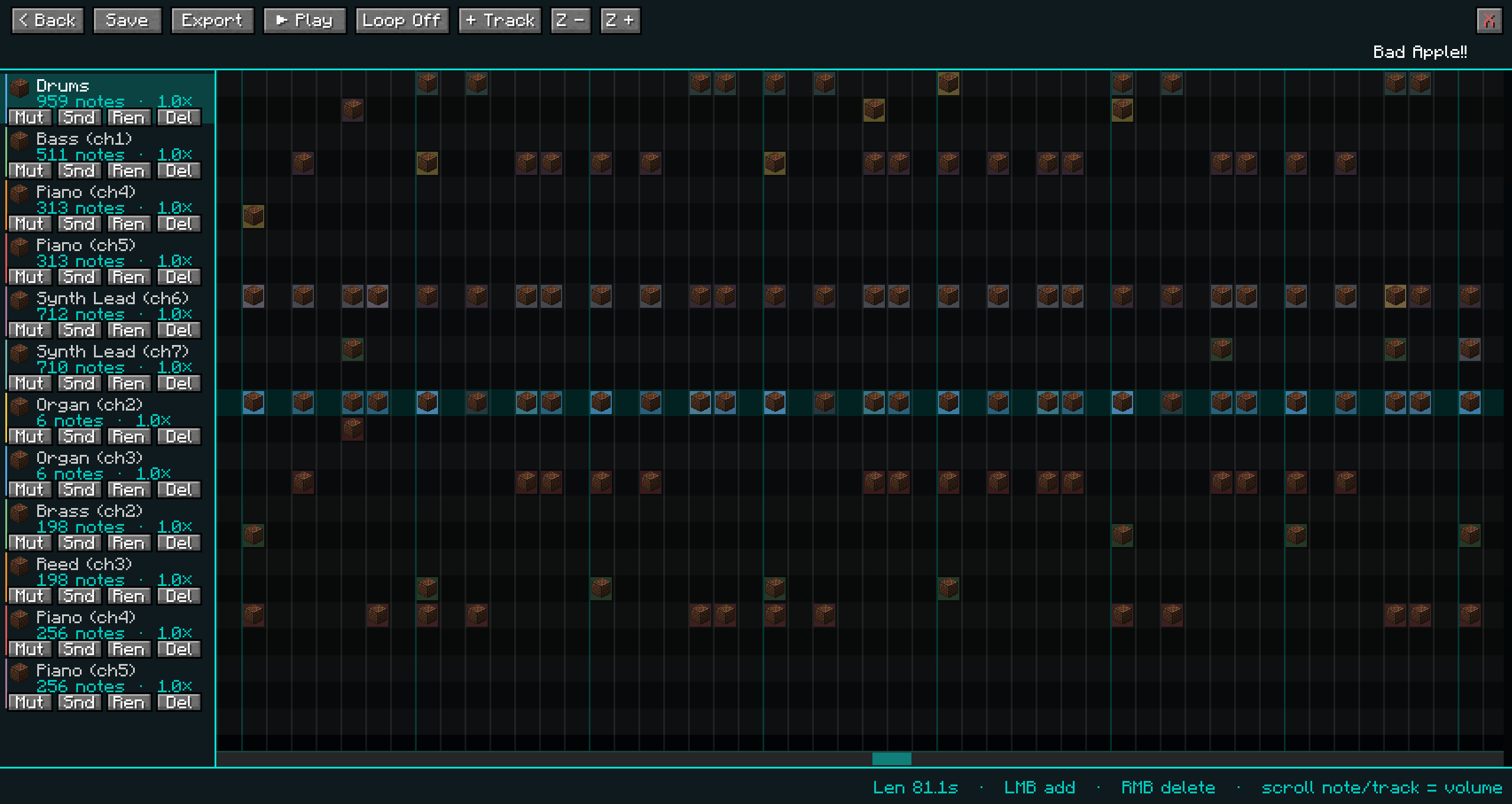1512x804 pixels.
Task: Mute the Synth Lead (ch6) track
Action: [30, 330]
